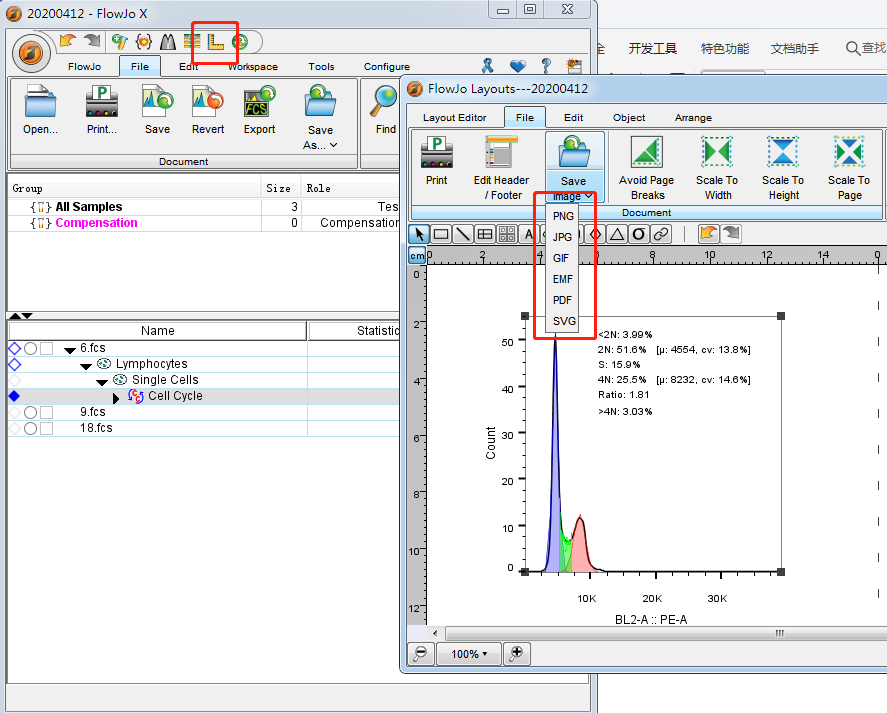887x713 pixels.
Task: Select the table insert tool in layout
Action: (x=485, y=234)
